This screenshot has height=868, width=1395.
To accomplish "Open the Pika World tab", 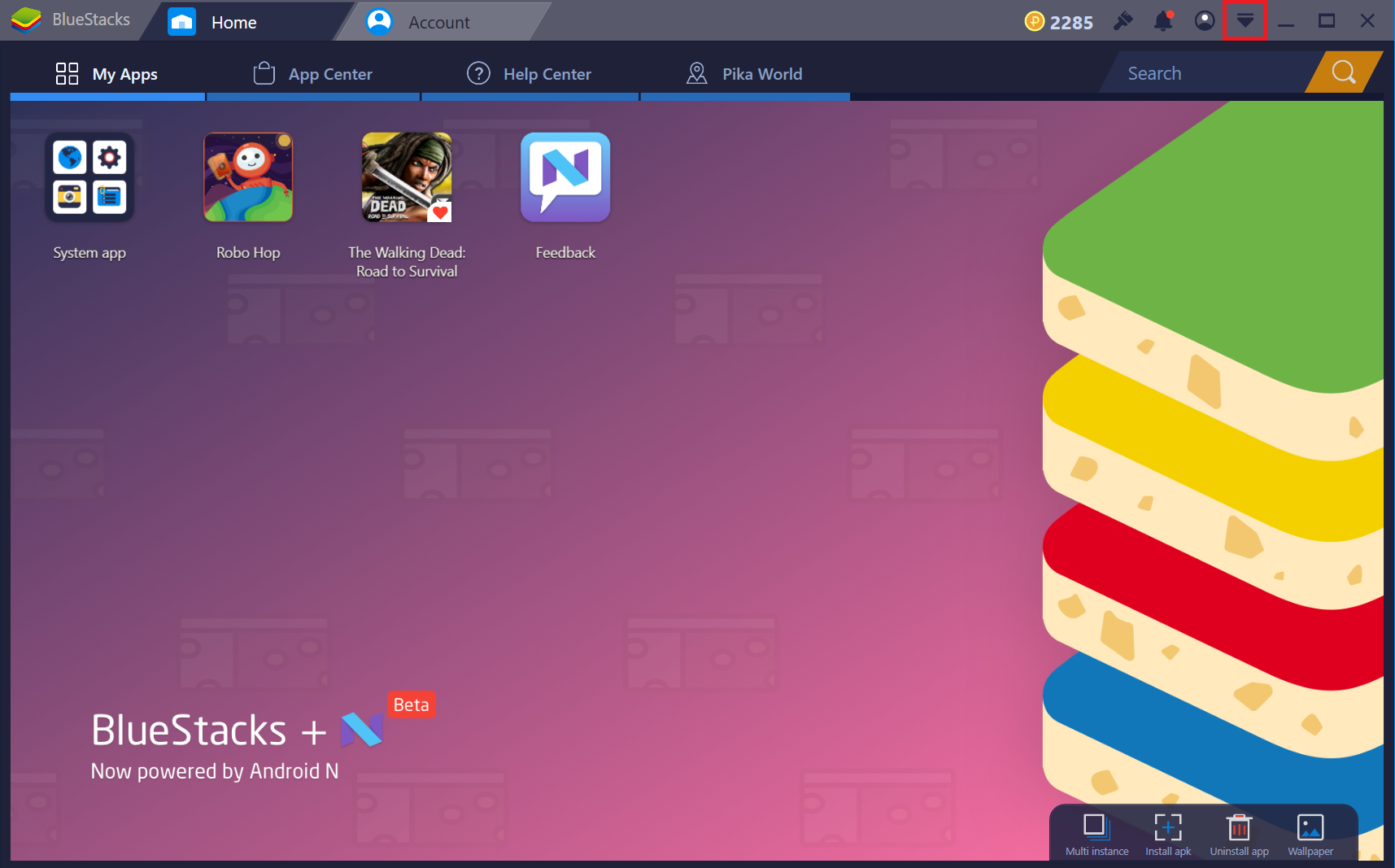I will (745, 74).
